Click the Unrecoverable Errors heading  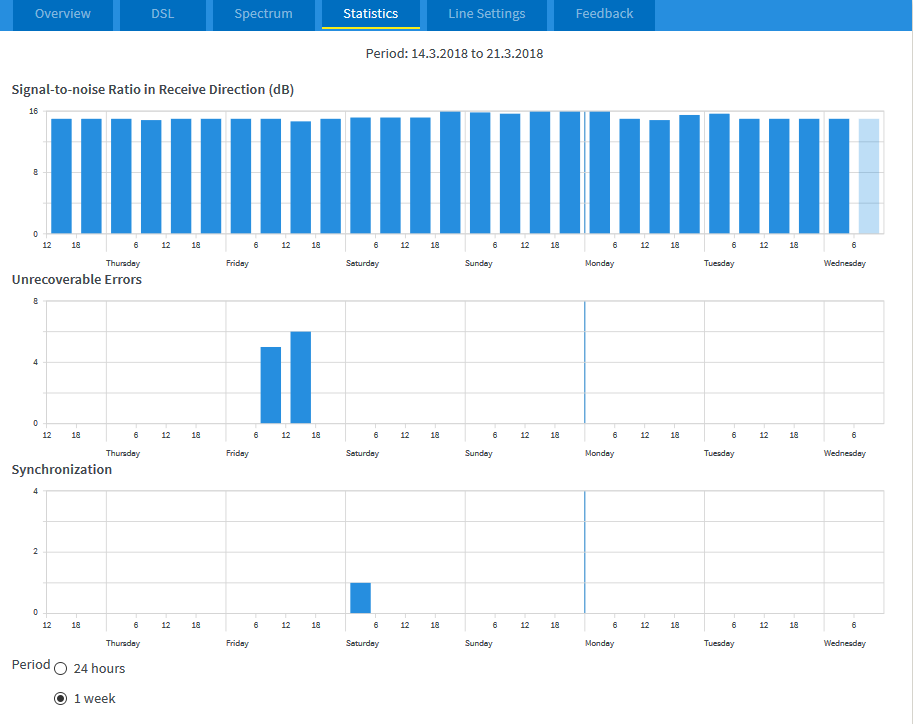(77, 280)
